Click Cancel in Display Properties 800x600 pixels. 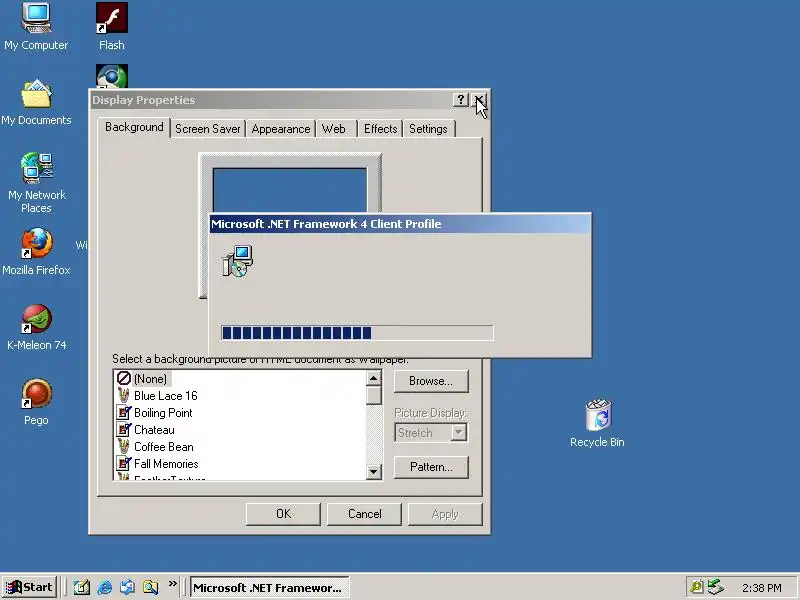tap(364, 514)
